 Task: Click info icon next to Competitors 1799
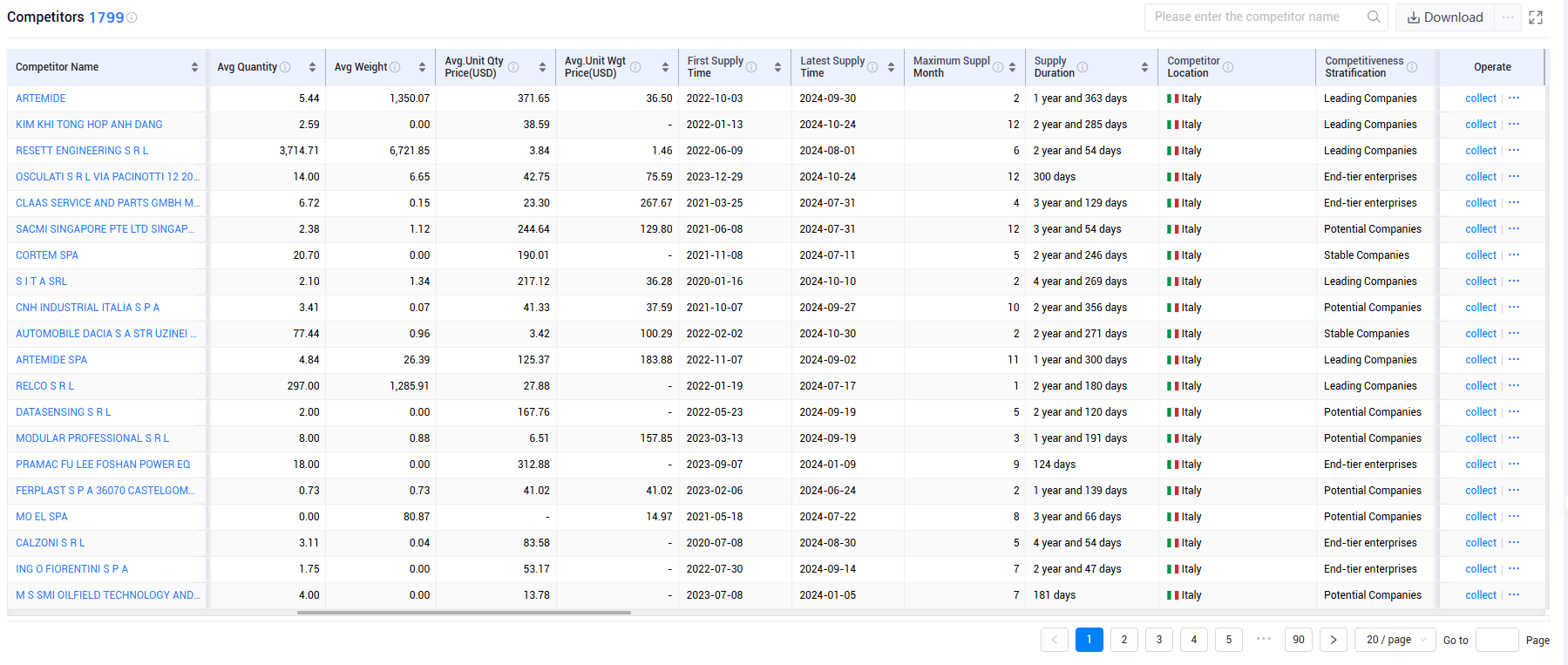pos(132,17)
